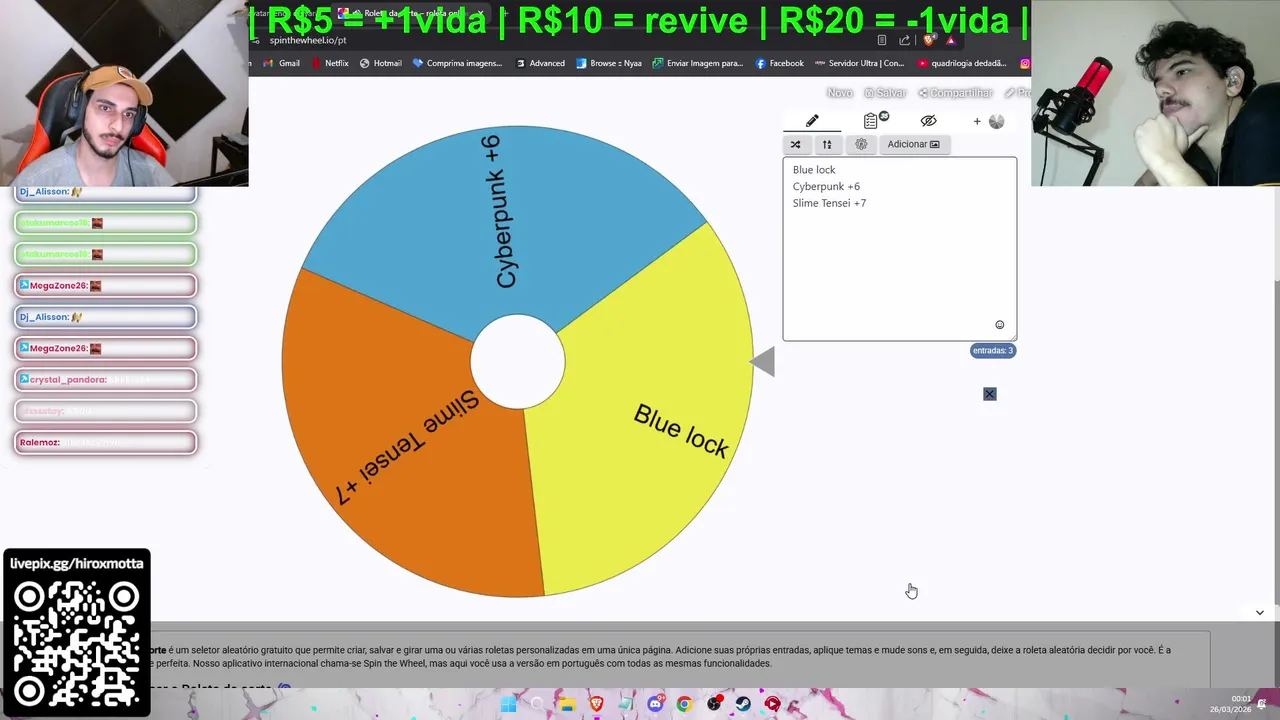The image size is (1280, 720).
Task: Click the entradas: 3 badge
Action: click(x=993, y=350)
